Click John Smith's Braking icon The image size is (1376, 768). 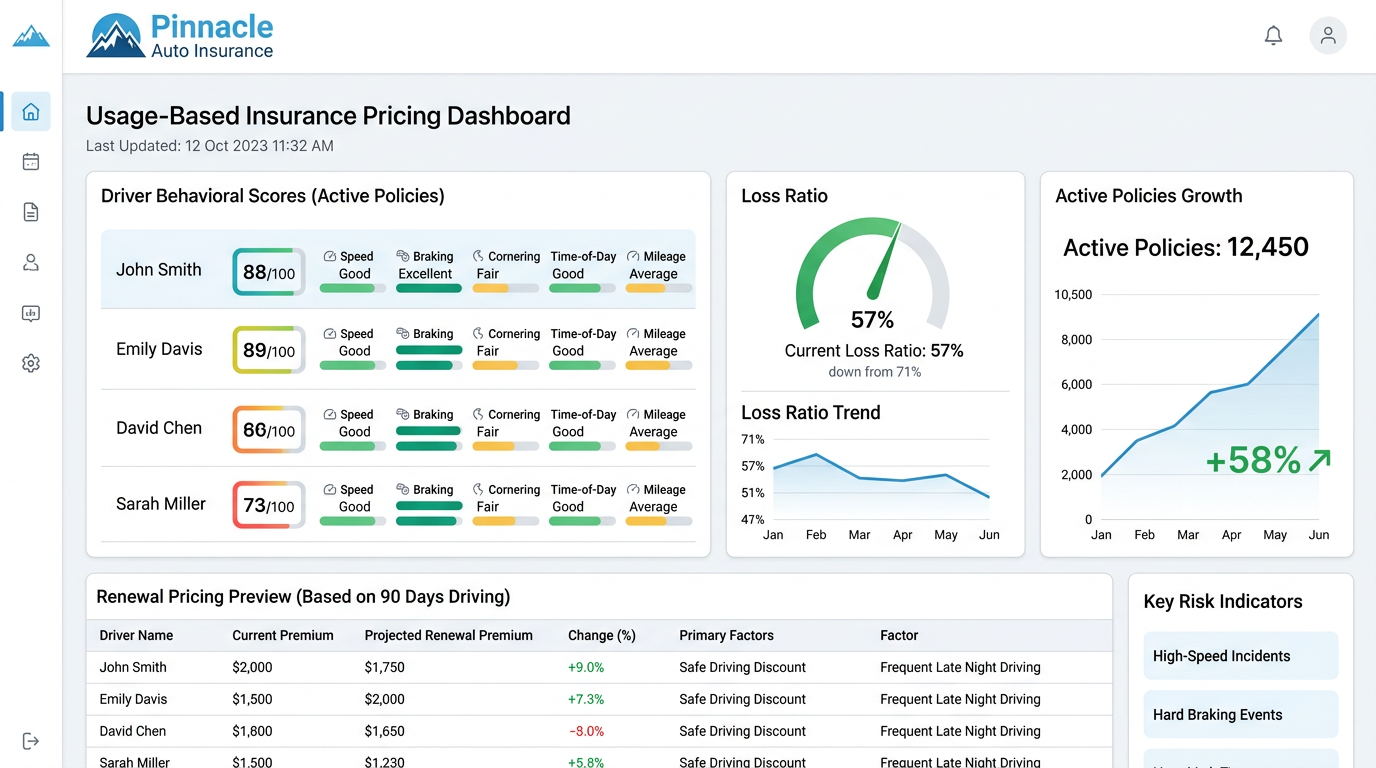pos(403,257)
